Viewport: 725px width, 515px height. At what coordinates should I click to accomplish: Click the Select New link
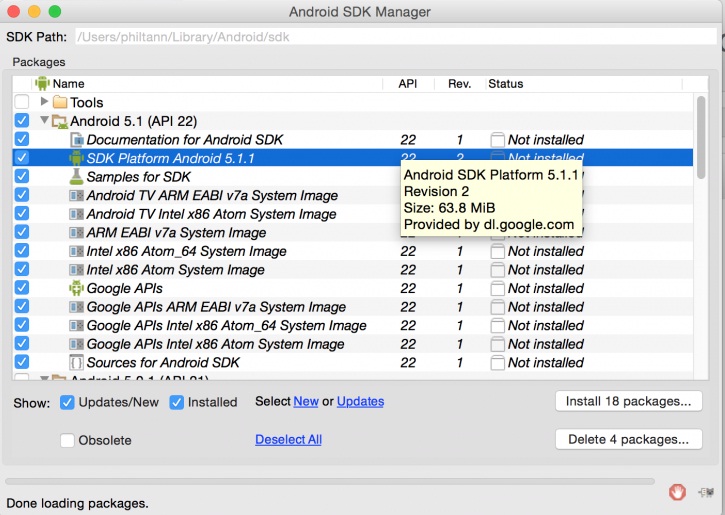306,401
